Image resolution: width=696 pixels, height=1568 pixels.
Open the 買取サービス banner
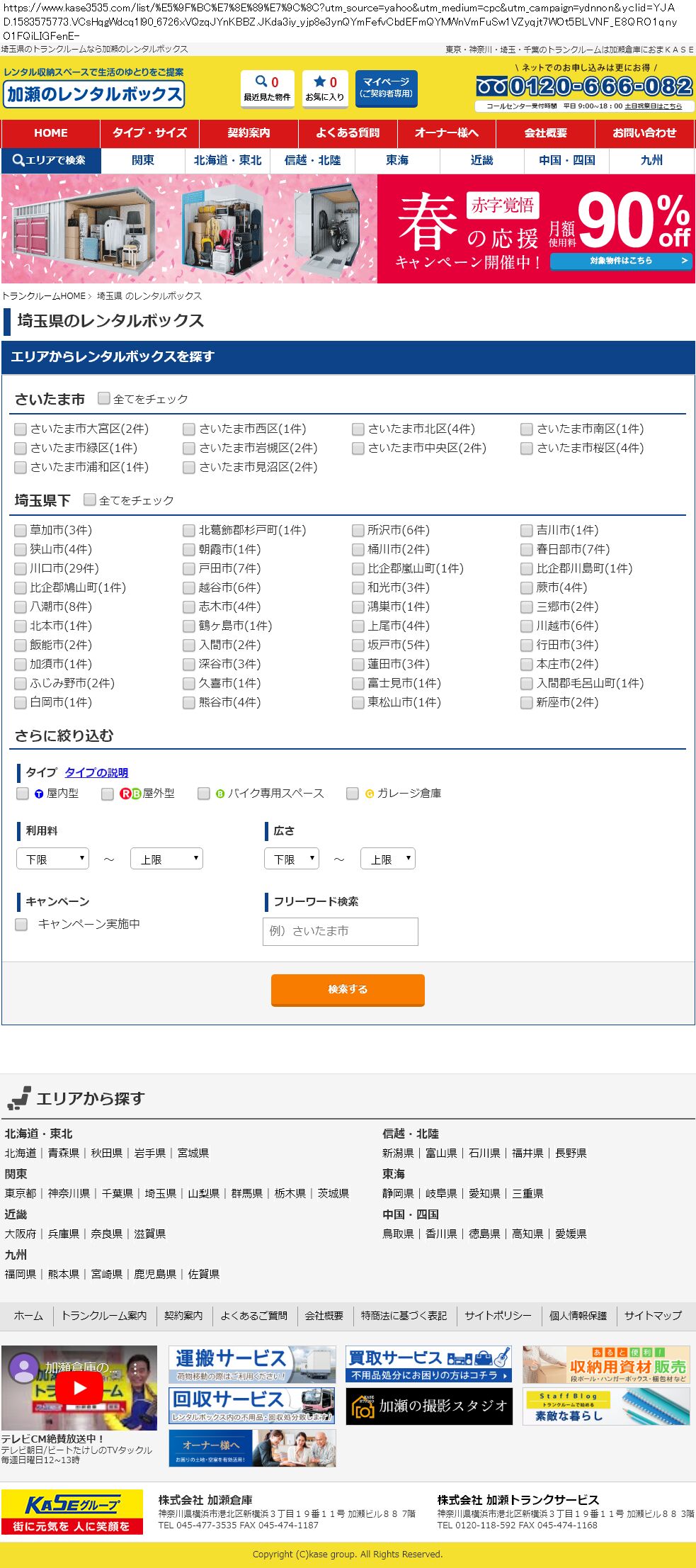[x=429, y=1364]
